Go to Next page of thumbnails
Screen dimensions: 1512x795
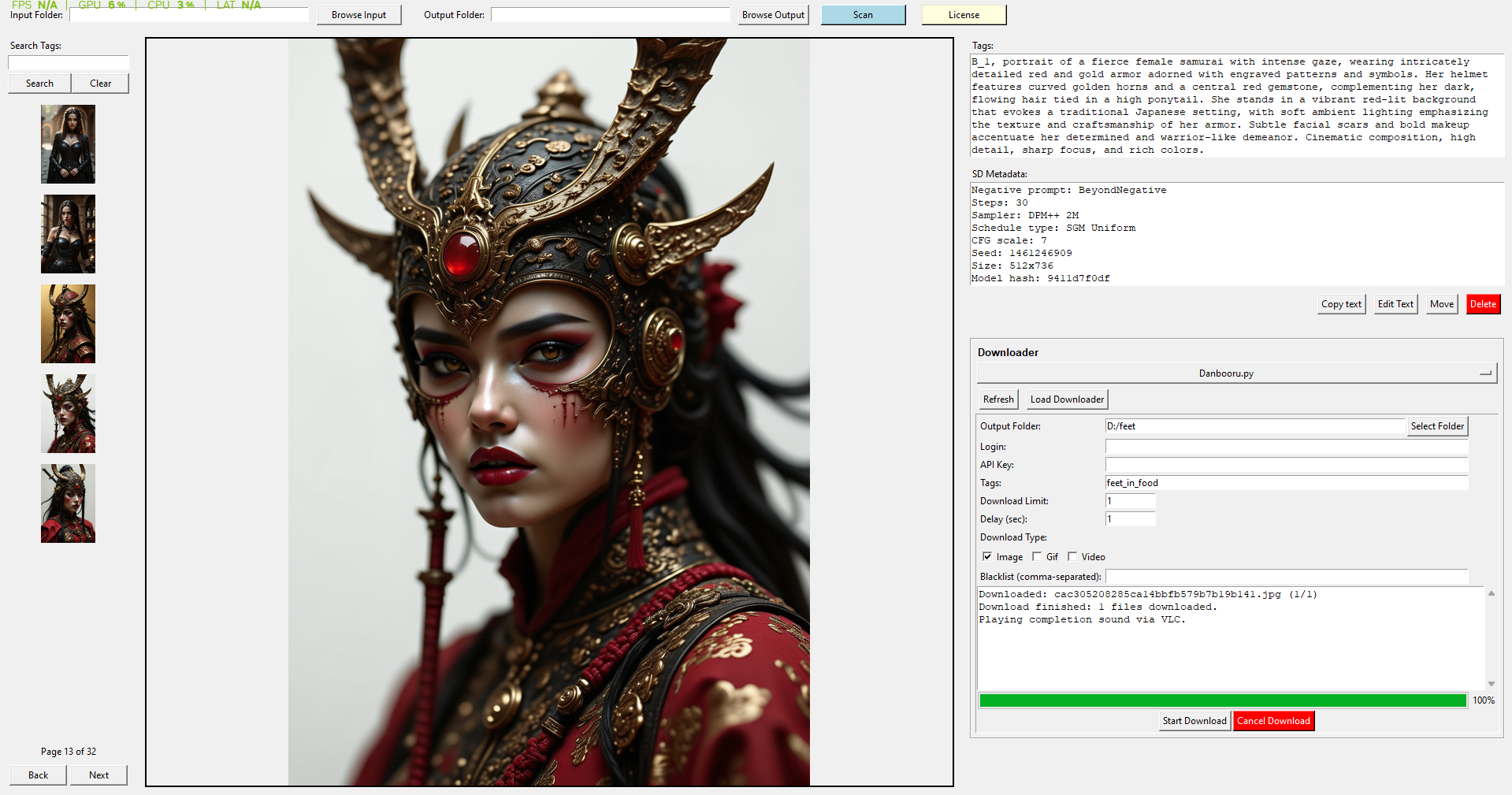[98, 775]
